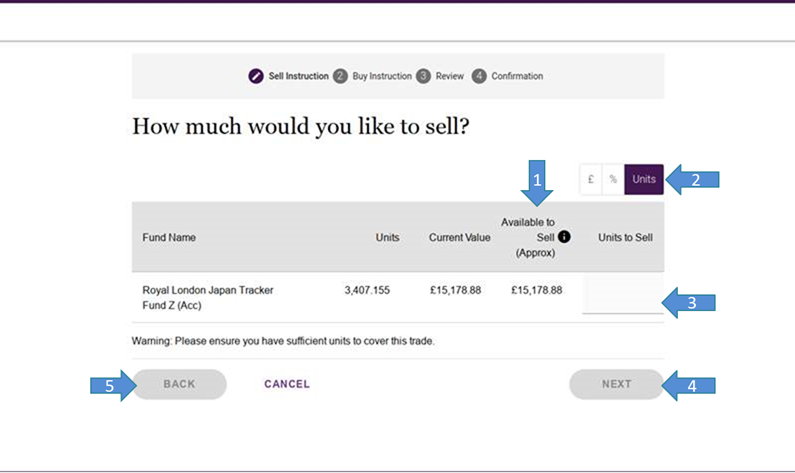Screen dimensions: 795x473
Task: Focus the Units to Sell input field
Action: pyautogui.click(x=622, y=298)
